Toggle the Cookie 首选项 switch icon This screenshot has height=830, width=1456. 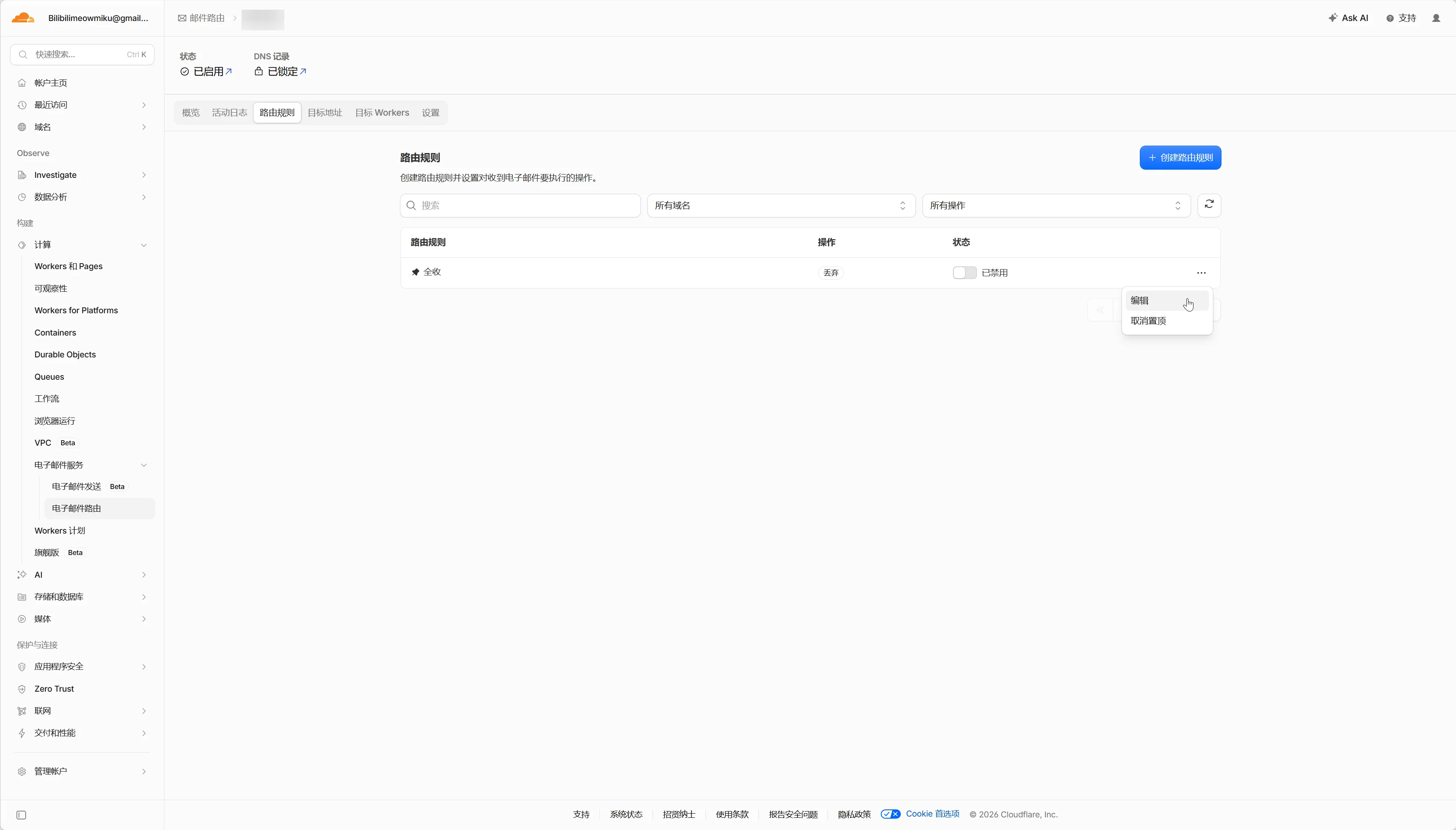click(890, 814)
